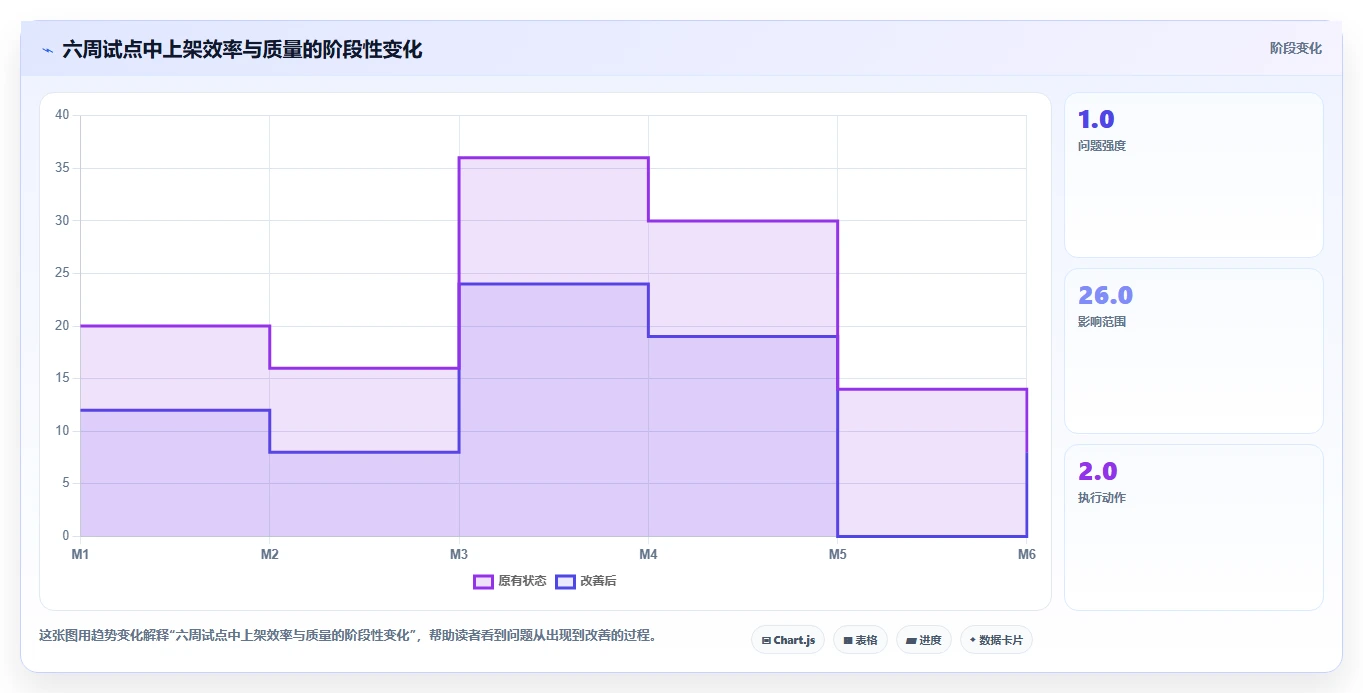
Task: Click the y-axis label 35
Action: pos(62,168)
